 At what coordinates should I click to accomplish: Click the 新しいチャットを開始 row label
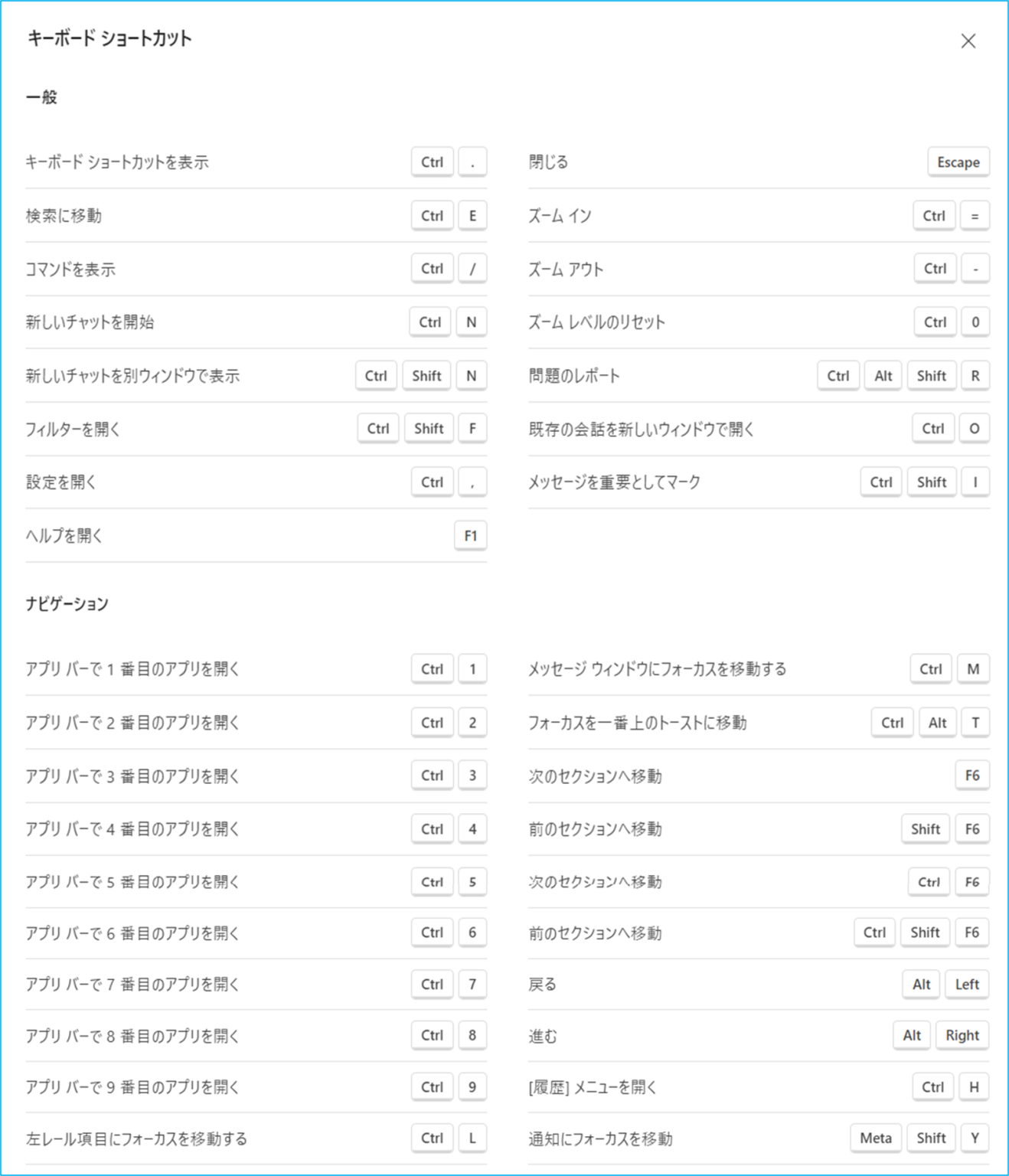coord(90,322)
